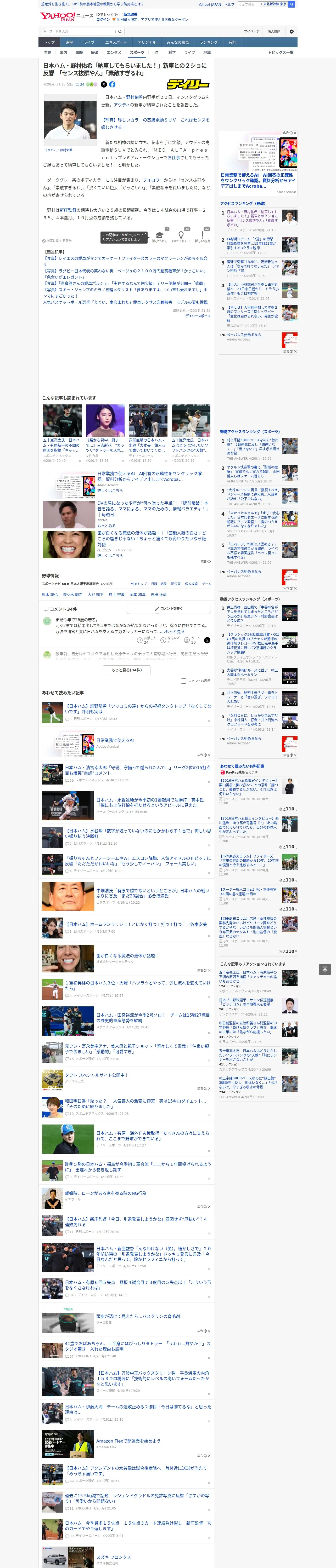336x1568 pixels.
Task: Open マイページ
Action: [x=251, y=32]
